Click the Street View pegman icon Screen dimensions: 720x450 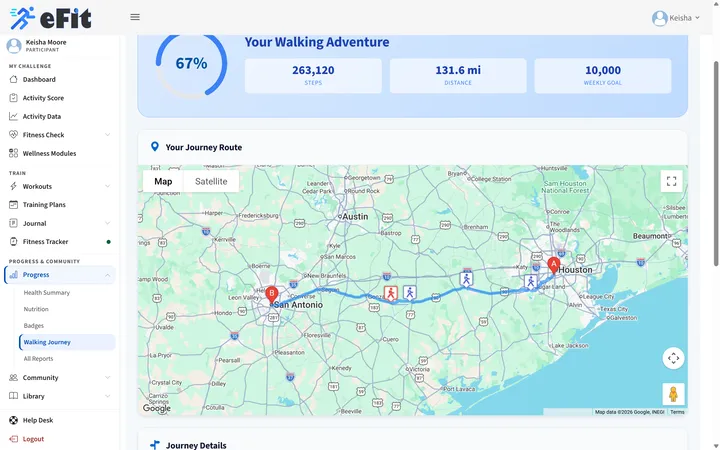click(673, 394)
